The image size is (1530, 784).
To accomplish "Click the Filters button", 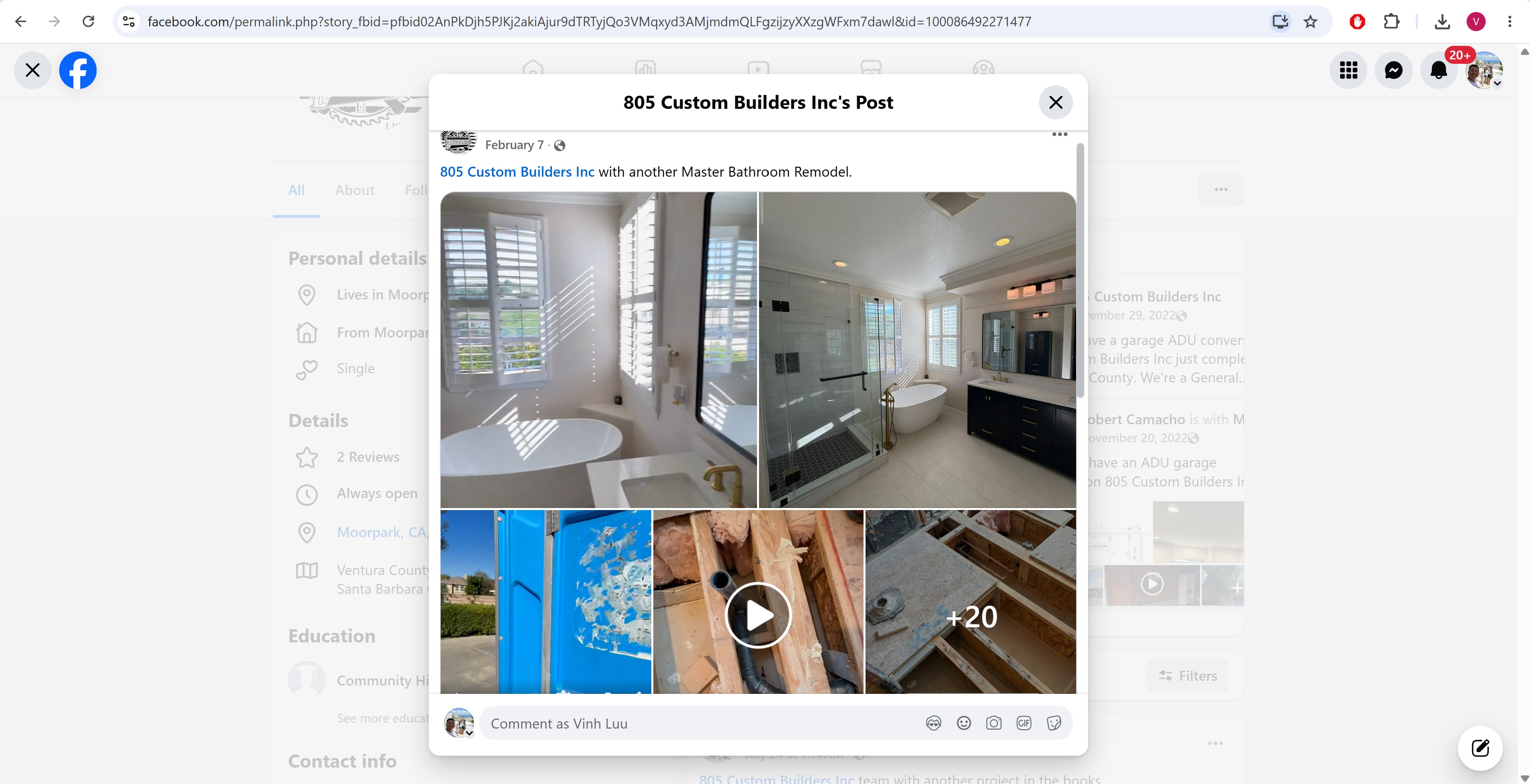I will point(1188,676).
